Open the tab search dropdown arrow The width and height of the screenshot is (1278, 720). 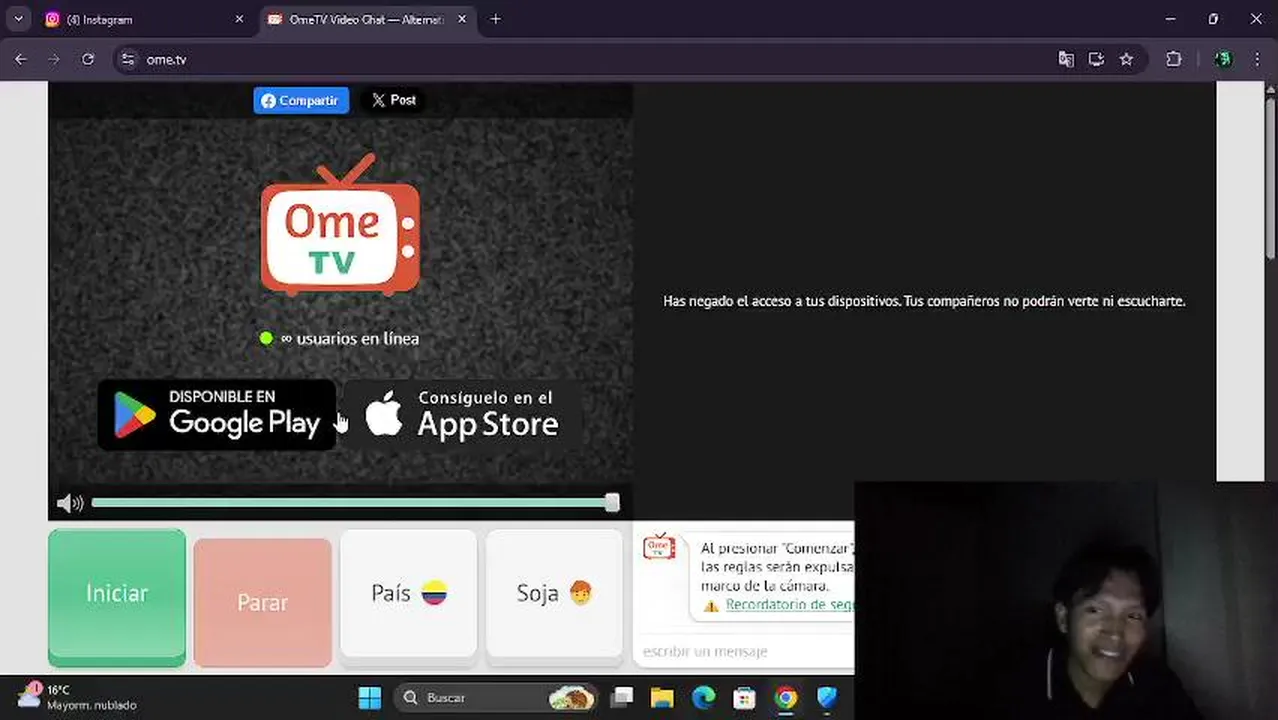click(x=18, y=19)
